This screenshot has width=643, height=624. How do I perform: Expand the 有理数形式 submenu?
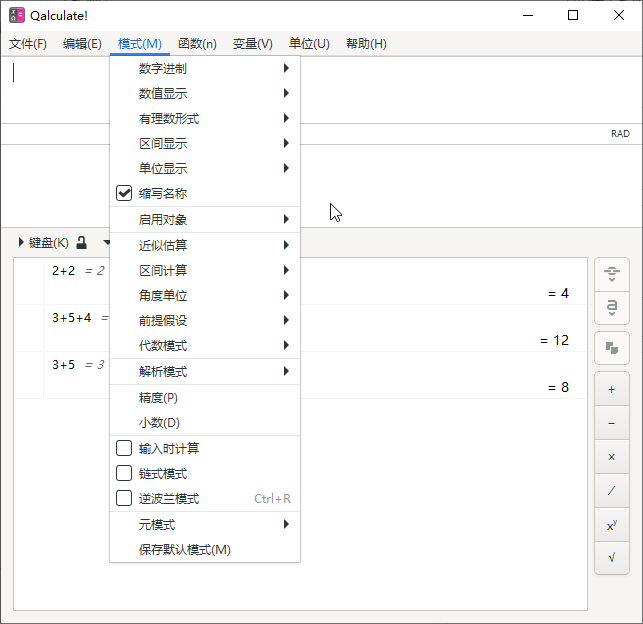(x=205, y=118)
